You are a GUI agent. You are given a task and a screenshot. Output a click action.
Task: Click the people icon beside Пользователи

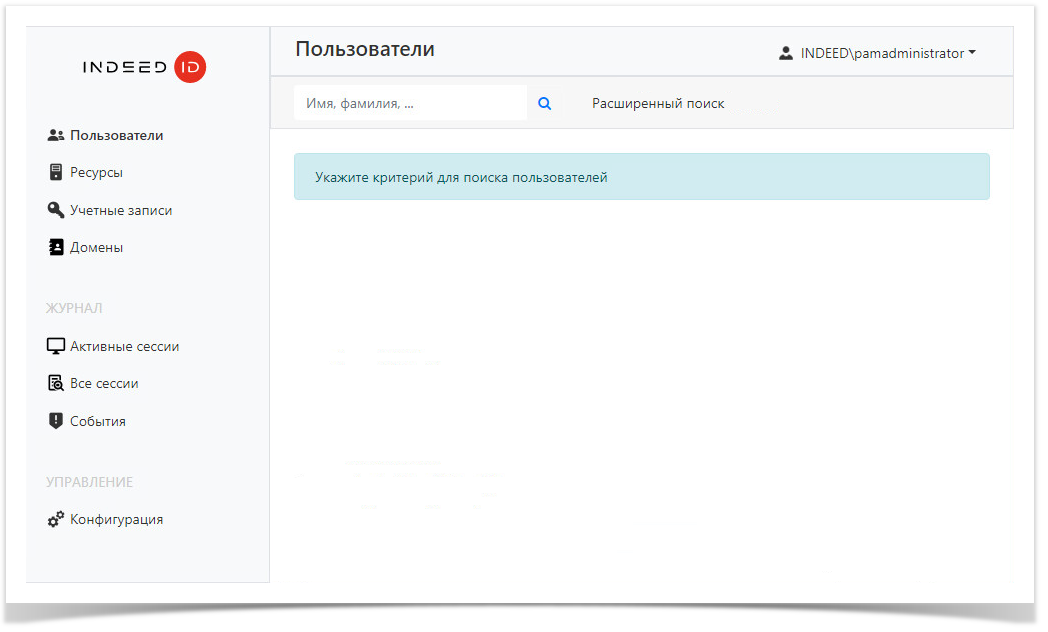click(x=56, y=135)
